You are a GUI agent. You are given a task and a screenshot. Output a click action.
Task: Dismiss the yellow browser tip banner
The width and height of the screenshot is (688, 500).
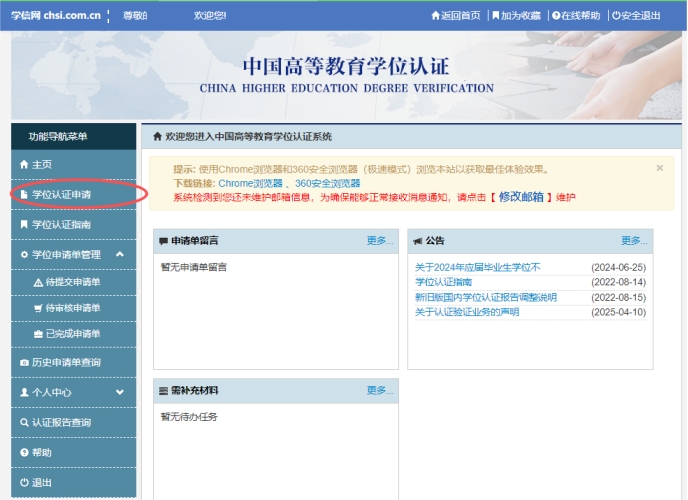[660, 168]
